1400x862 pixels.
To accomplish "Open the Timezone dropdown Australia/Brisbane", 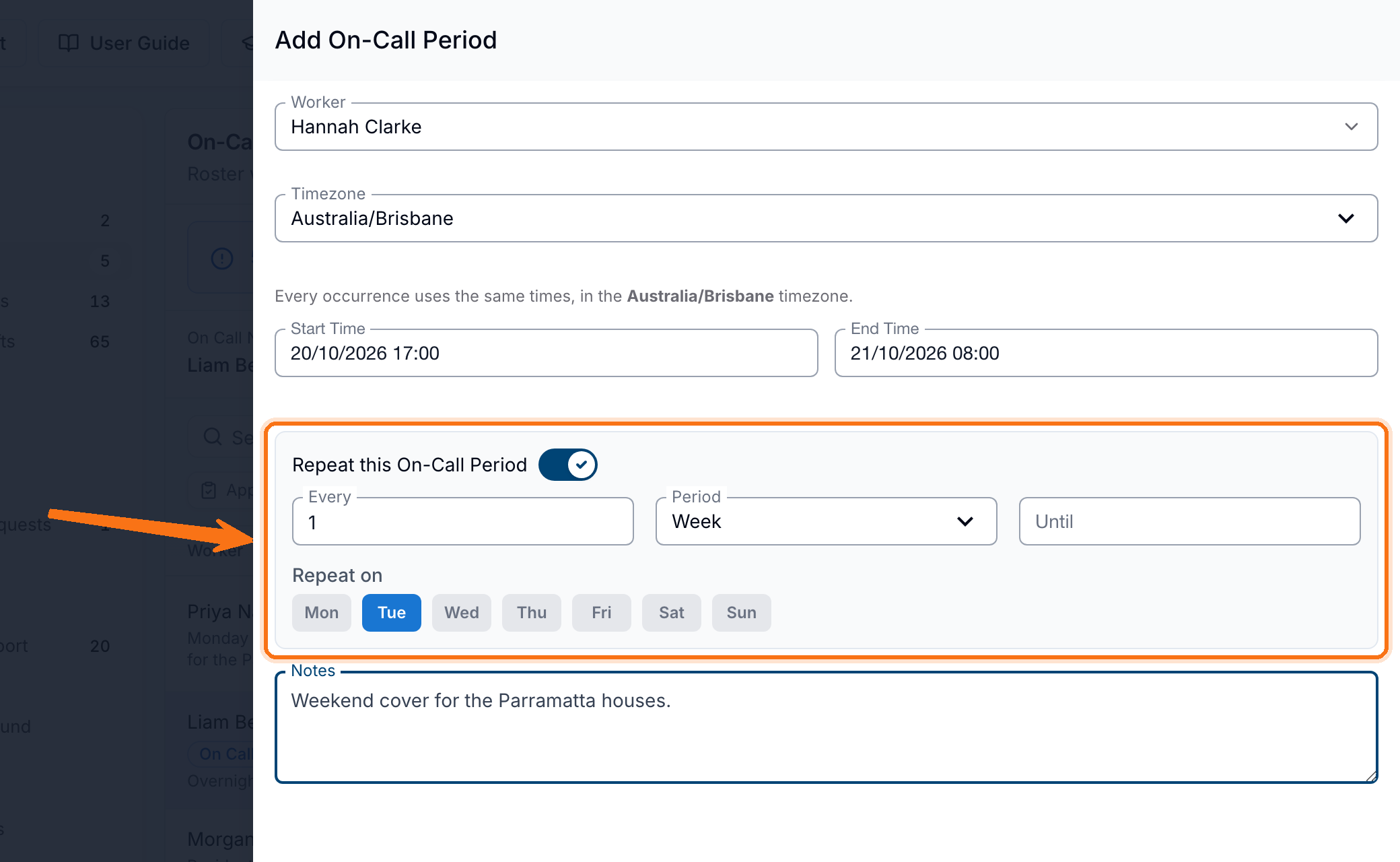I will pos(826,218).
